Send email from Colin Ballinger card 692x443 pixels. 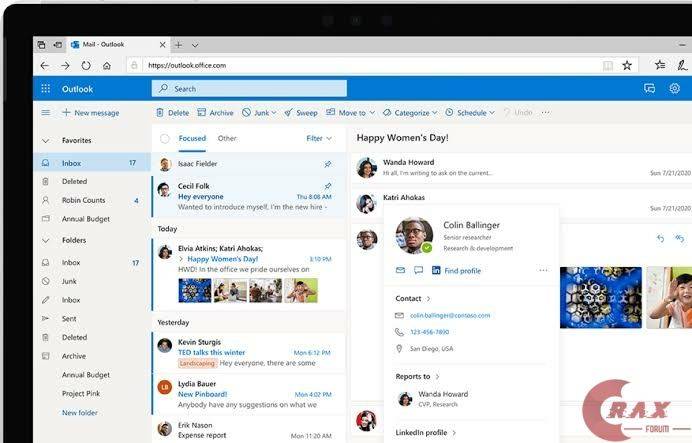(x=400, y=270)
